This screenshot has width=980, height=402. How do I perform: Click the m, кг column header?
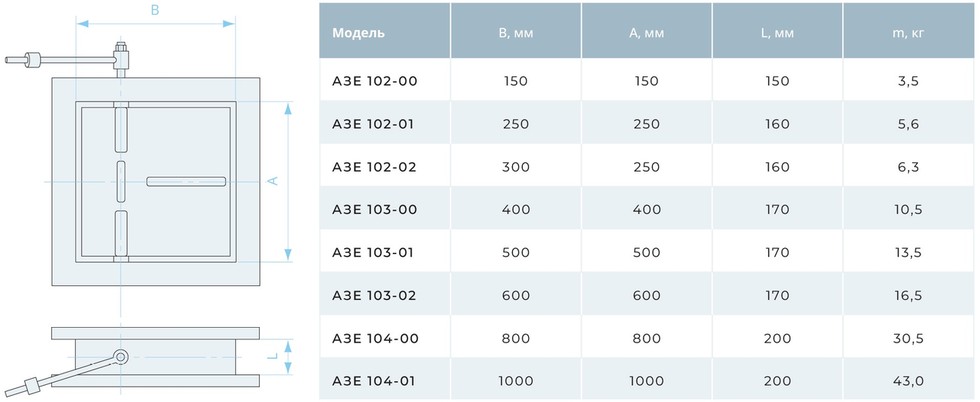pos(908,33)
